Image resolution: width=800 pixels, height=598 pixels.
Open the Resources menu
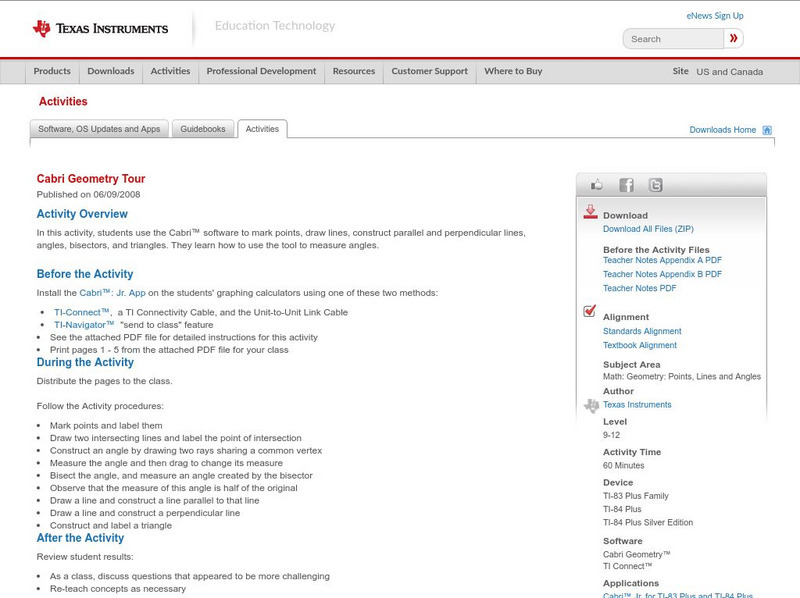354,71
